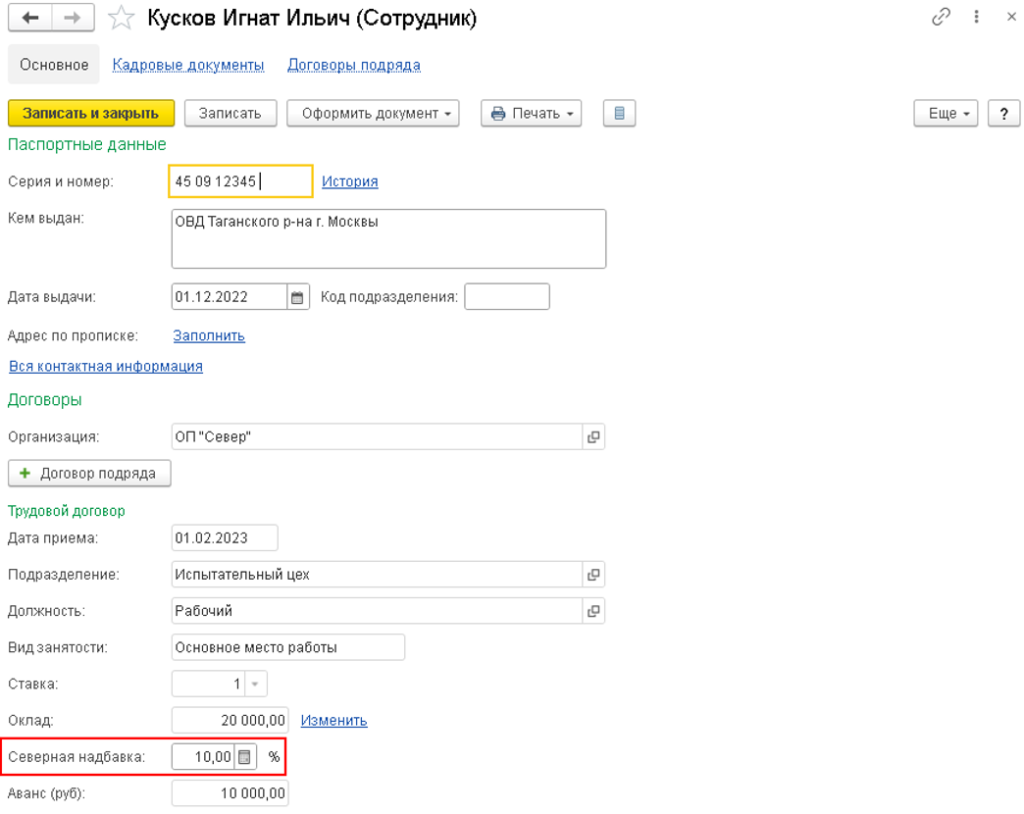
Task: Open calculator in Северная надбавка field
Action: pos(245,757)
